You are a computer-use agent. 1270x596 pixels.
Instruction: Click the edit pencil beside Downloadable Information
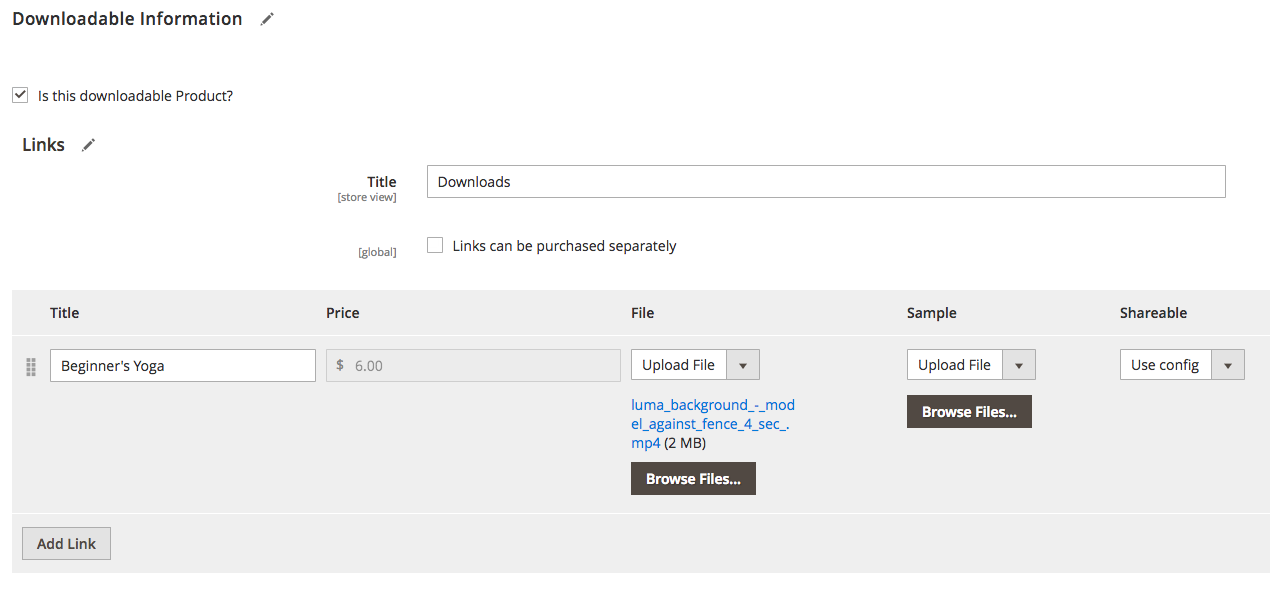point(266,17)
